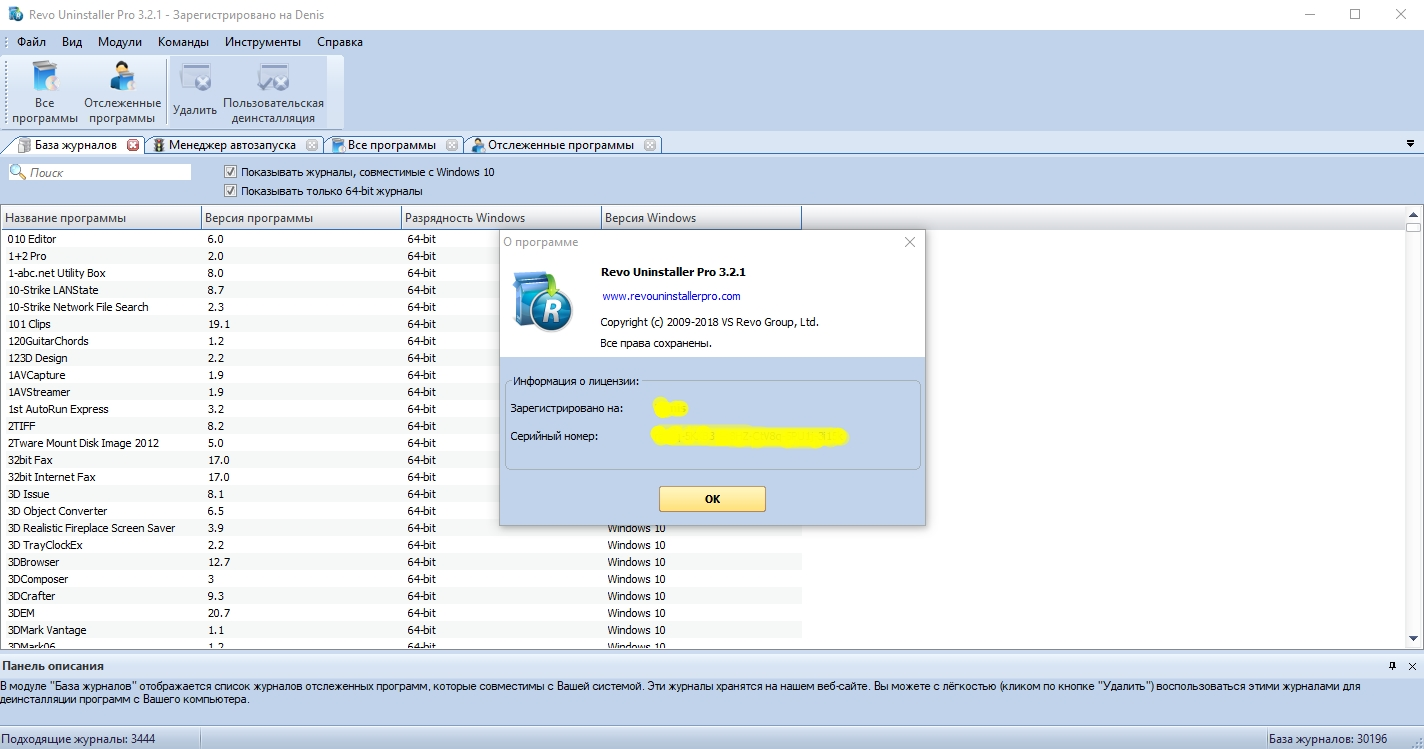Close the Все программы tab
The image size is (1424, 749).
coord(452,145)
